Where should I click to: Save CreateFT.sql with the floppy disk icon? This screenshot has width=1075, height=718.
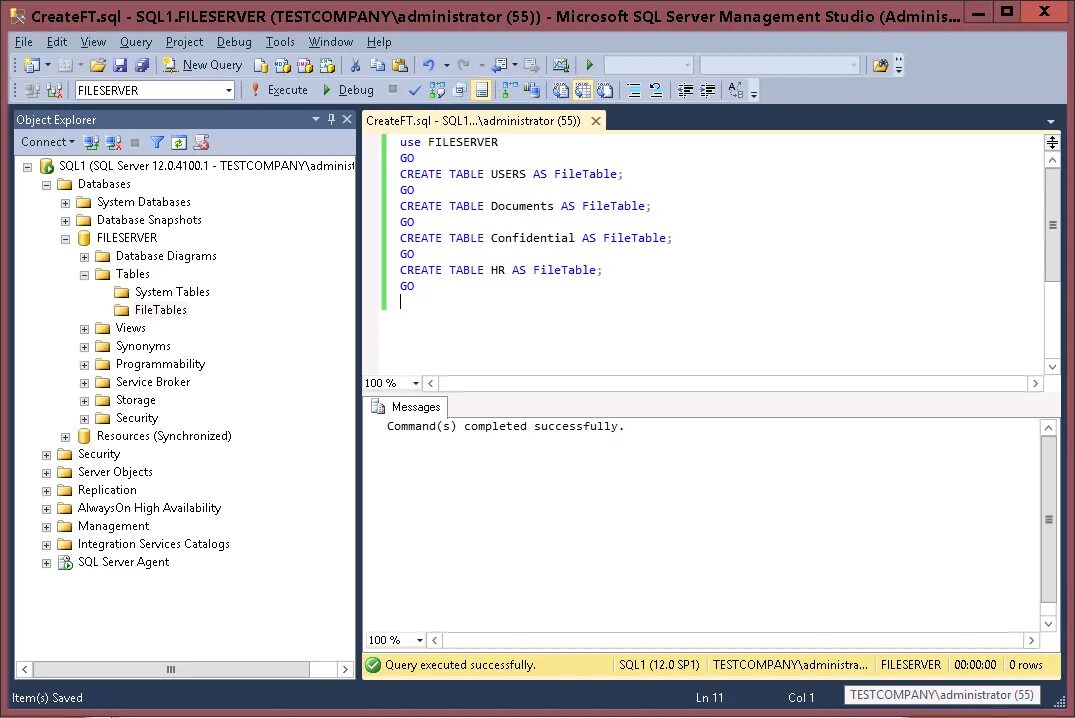(120, 65)
